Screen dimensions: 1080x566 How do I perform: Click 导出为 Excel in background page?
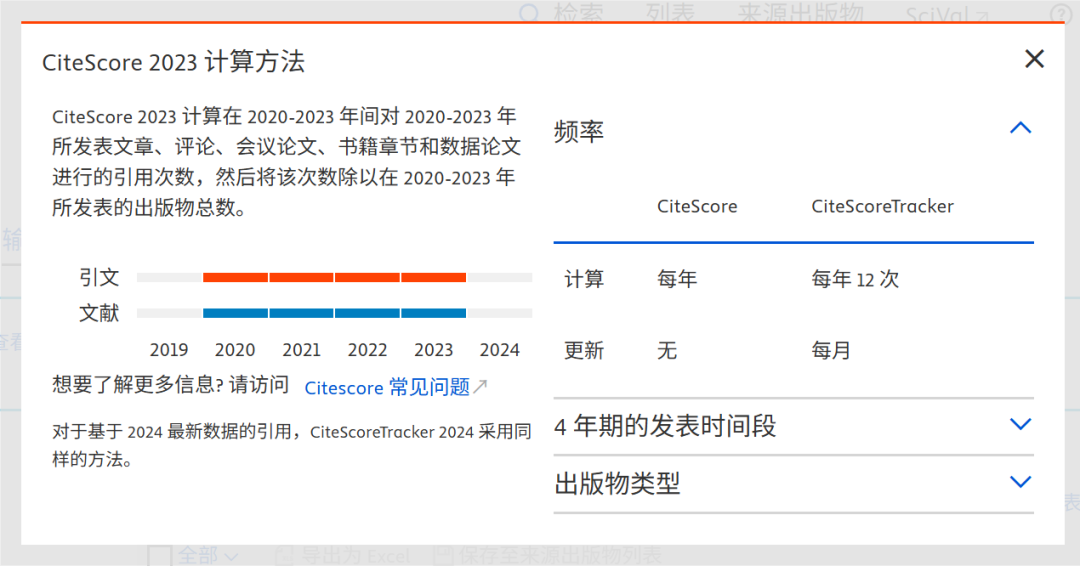point(342,556)
